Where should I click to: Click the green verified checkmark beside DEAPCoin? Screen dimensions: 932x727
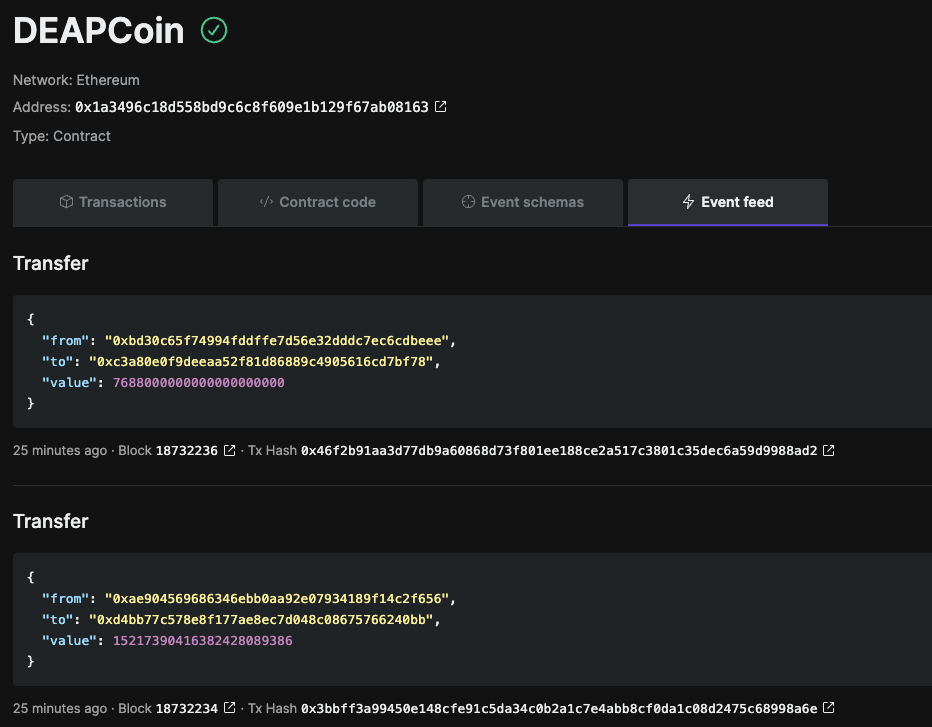point(214,30)
